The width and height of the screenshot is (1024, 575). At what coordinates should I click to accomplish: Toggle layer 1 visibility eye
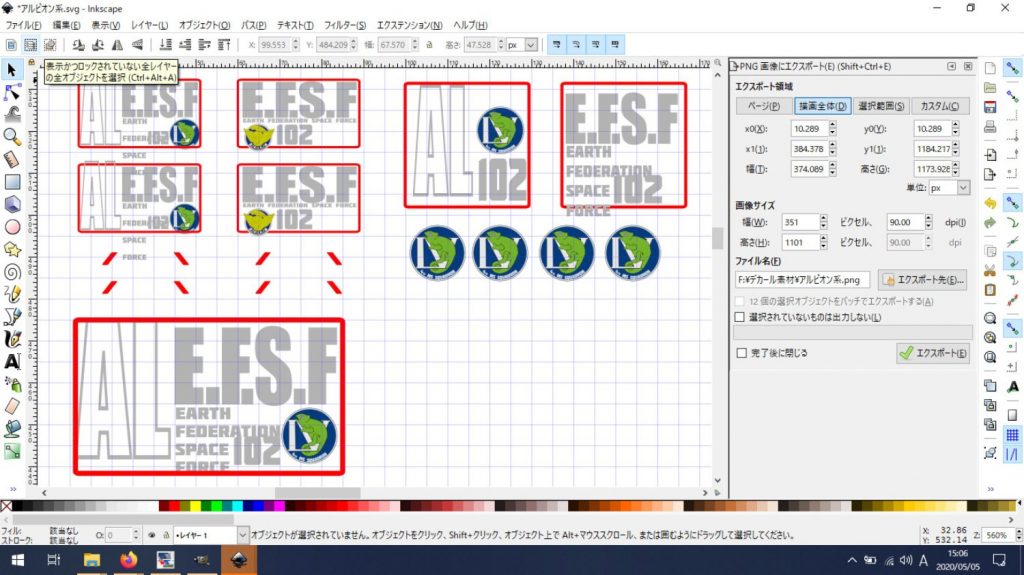click(x=152, y=534)
